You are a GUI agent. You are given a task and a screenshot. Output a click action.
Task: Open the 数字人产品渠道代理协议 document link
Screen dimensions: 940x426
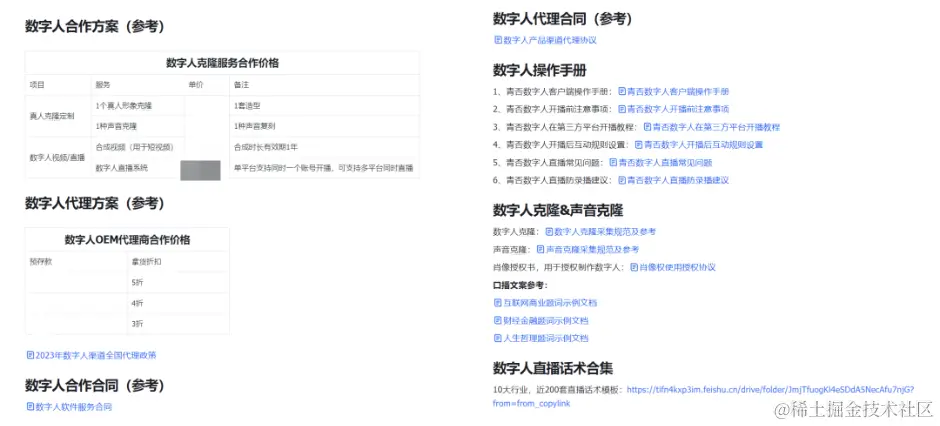pyautogui.click(x=545, y=40)
